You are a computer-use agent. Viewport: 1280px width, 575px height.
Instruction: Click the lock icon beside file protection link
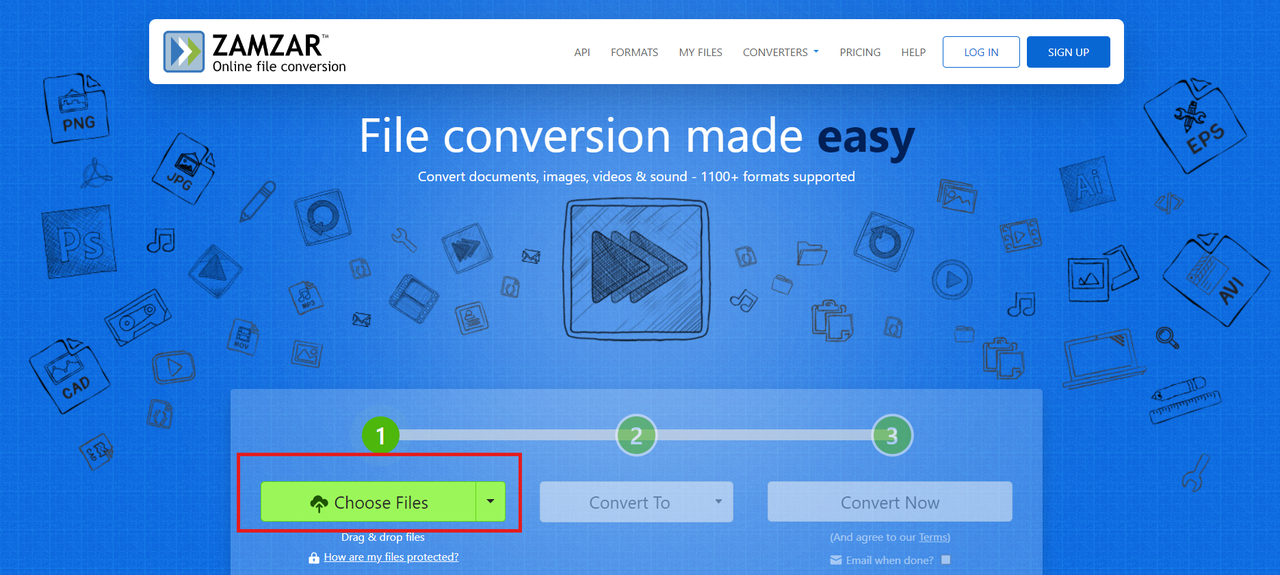coord(315,557)
